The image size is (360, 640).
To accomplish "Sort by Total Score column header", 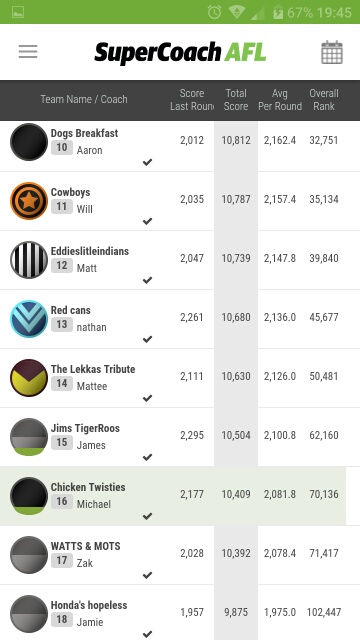I will [x=236, y=100].
